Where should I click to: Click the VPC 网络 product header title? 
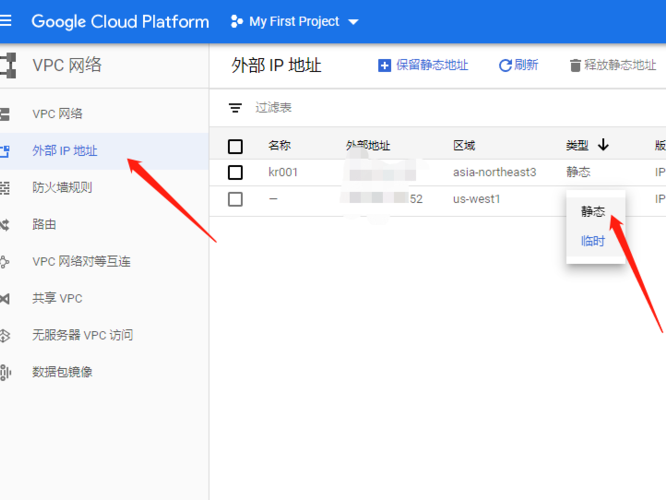coord(67,65)
